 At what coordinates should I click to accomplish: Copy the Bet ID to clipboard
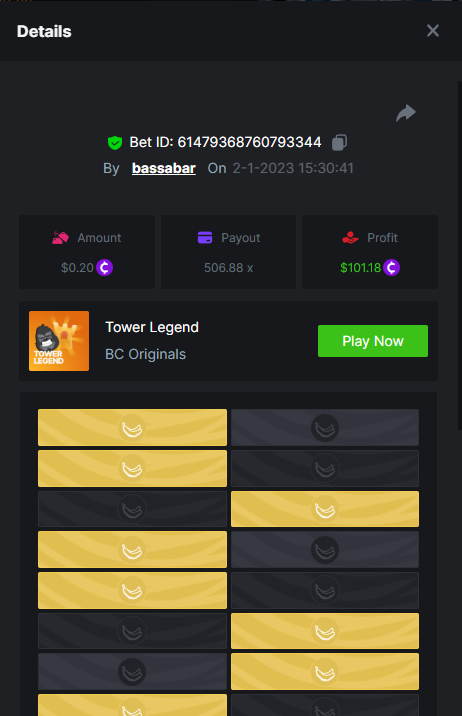[339, 142]
